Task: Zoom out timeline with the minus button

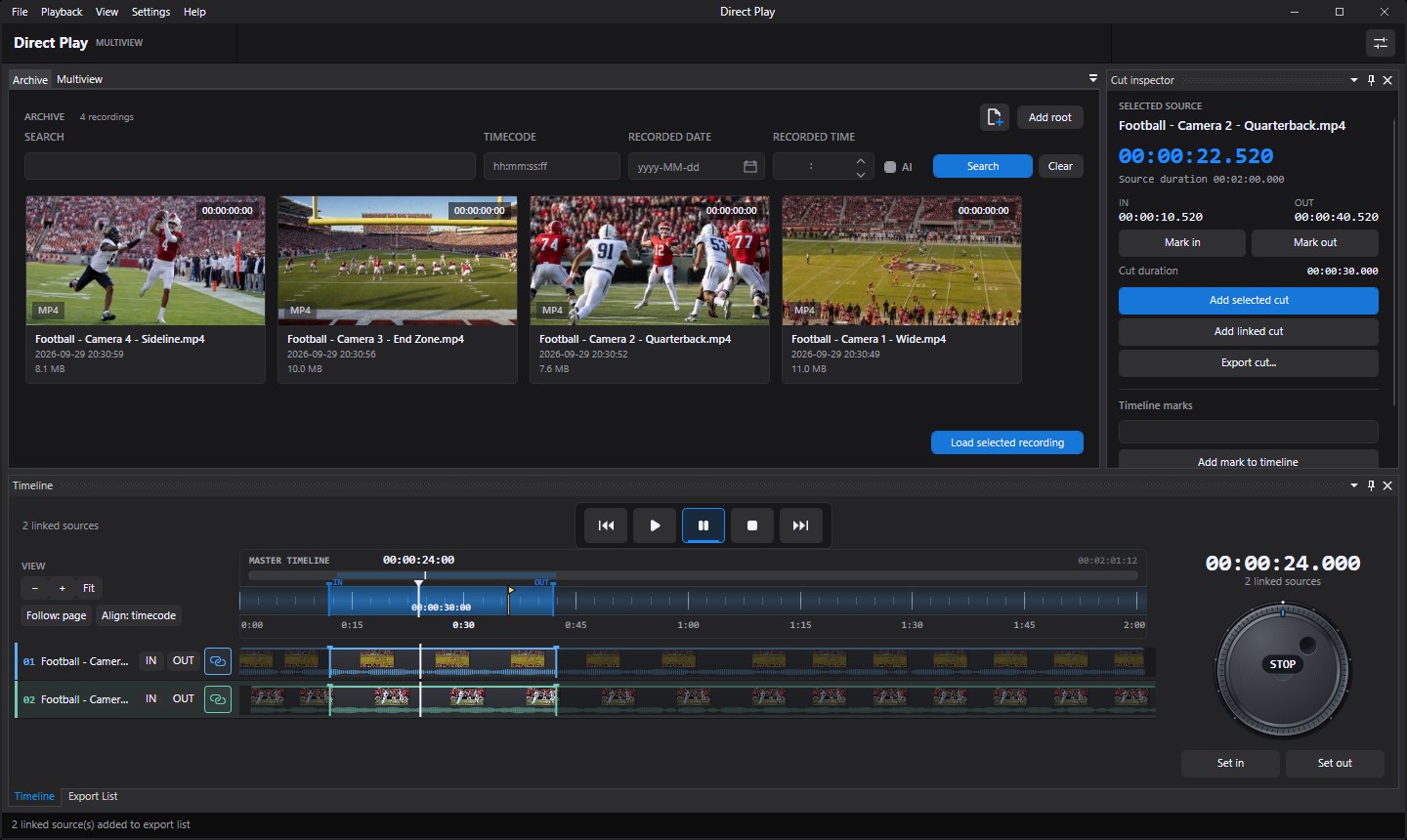Action: [x=35, y=588]
